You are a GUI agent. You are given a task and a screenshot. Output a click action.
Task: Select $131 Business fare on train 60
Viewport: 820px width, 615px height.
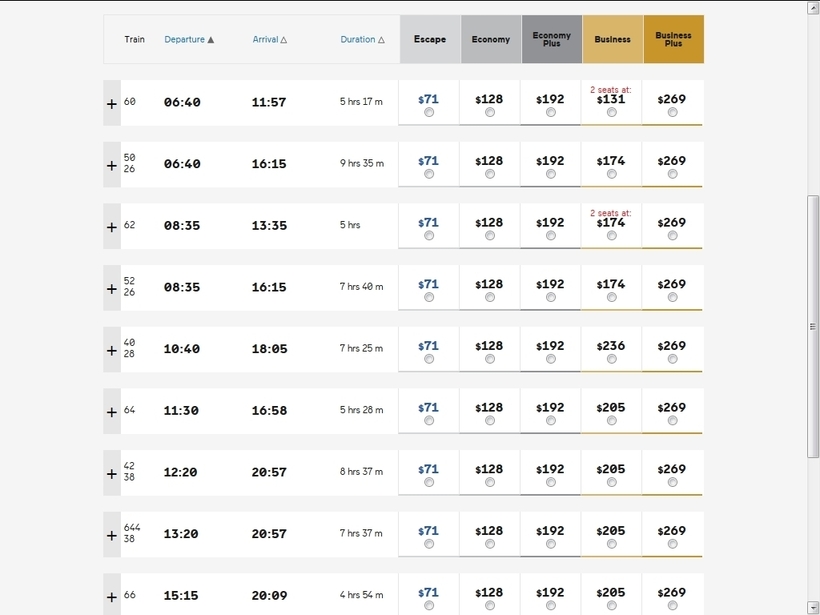point(611,112)
